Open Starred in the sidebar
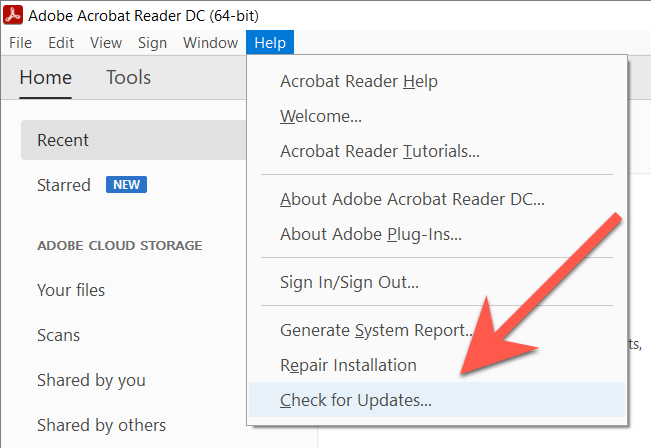The width and height of the screenshot is (651, 448). pyautogui.click(x=64, y=185)
